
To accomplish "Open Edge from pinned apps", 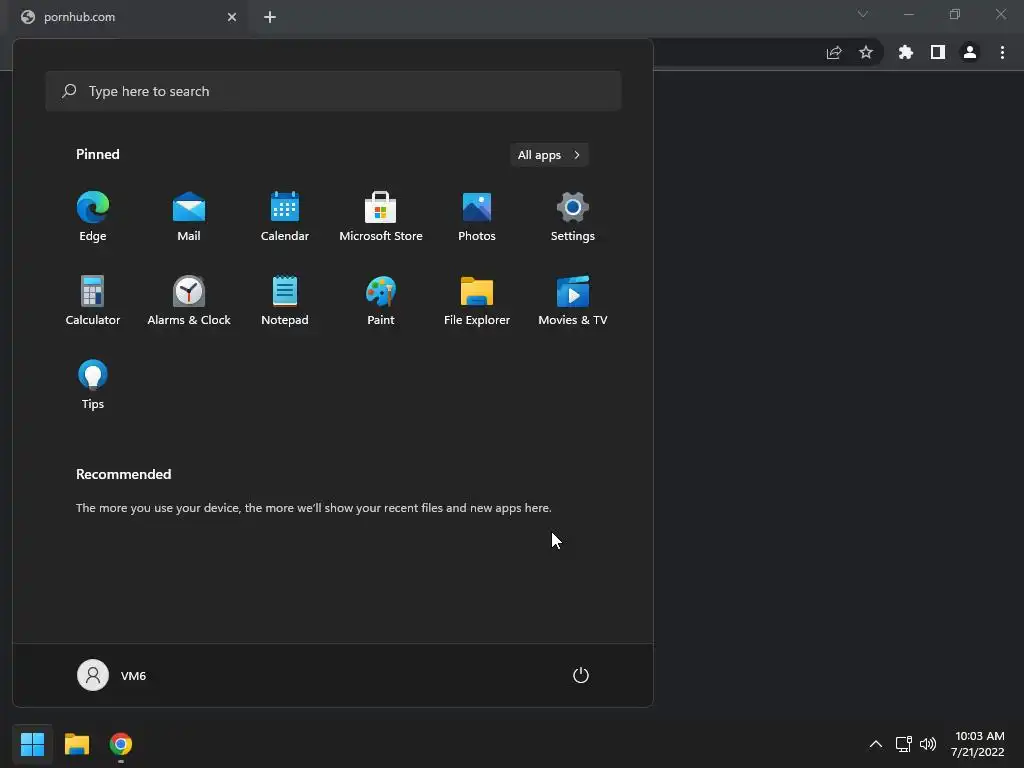I will click(x=93, y=217).
